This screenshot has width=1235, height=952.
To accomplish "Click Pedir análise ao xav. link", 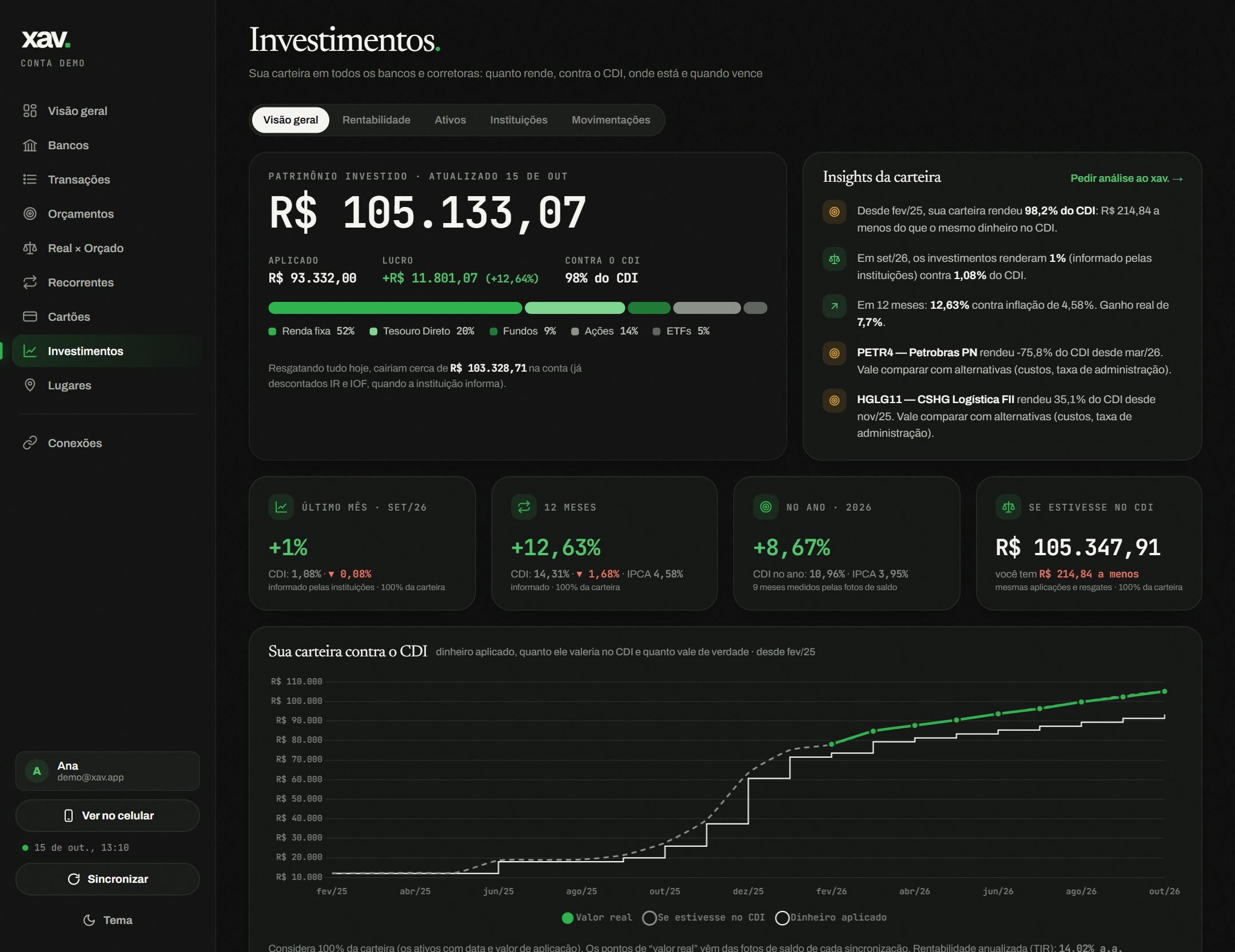I will 1126,178.
